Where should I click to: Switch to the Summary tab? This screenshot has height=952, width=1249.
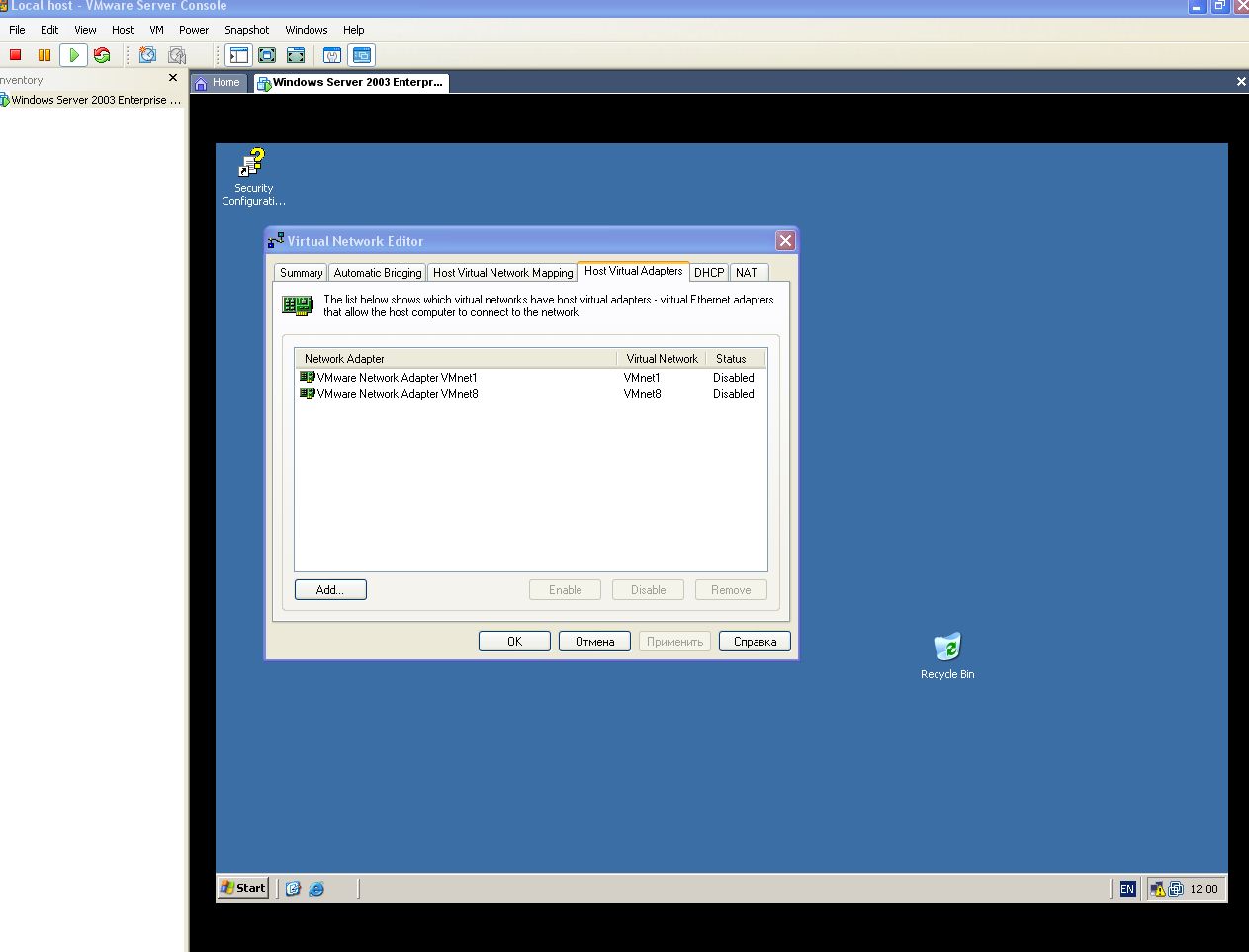point(301,273)
